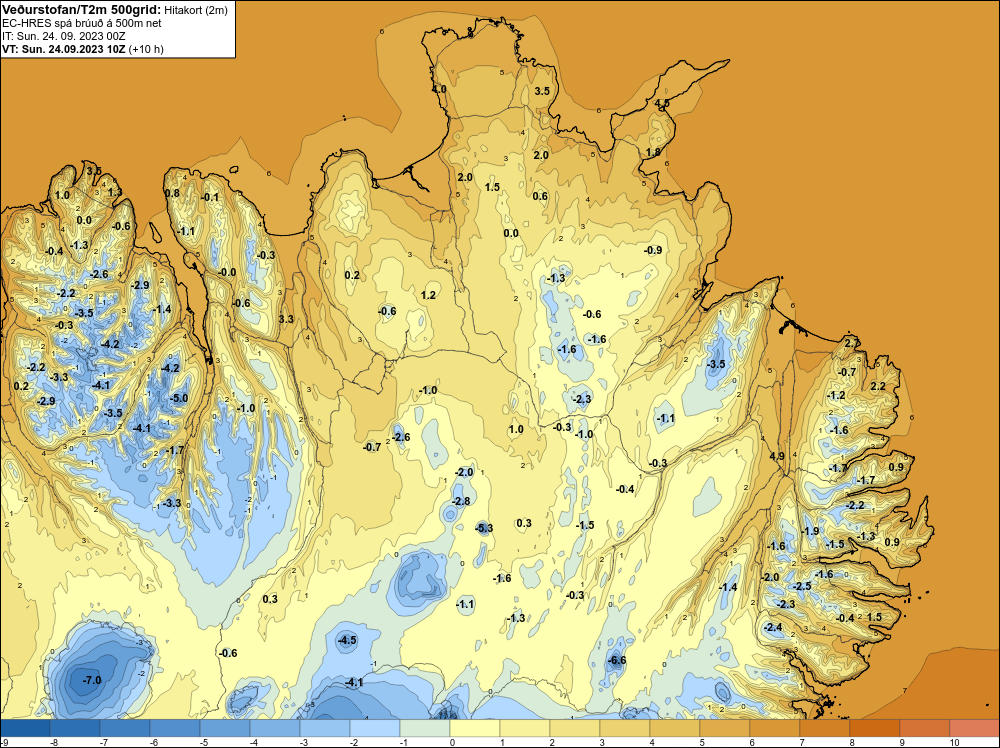This screenshot has width=1000, height=748.
Task: Click the 0.8 temperature label
Action: 172,193
